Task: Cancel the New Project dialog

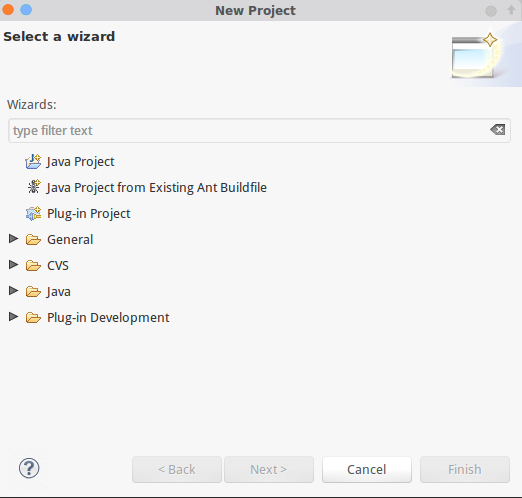Action: [x=367, y=469]
